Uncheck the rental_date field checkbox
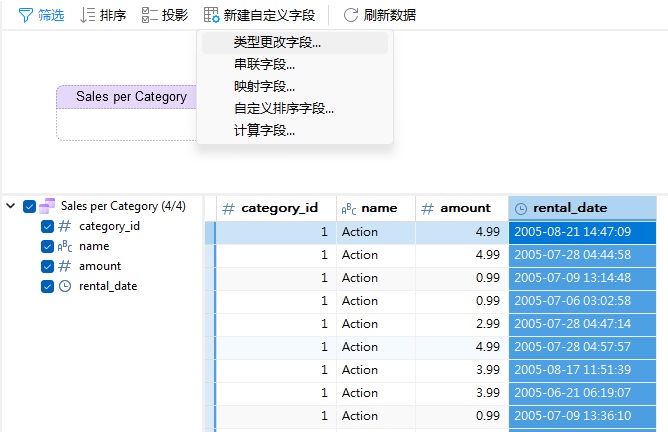 pyautogui.click(x=47, y=286)
